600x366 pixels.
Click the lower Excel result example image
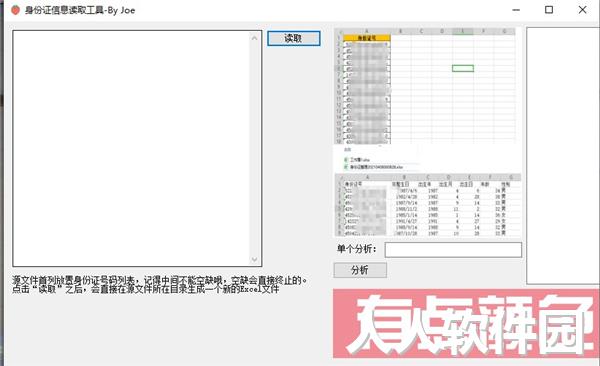tap(428, 206)
